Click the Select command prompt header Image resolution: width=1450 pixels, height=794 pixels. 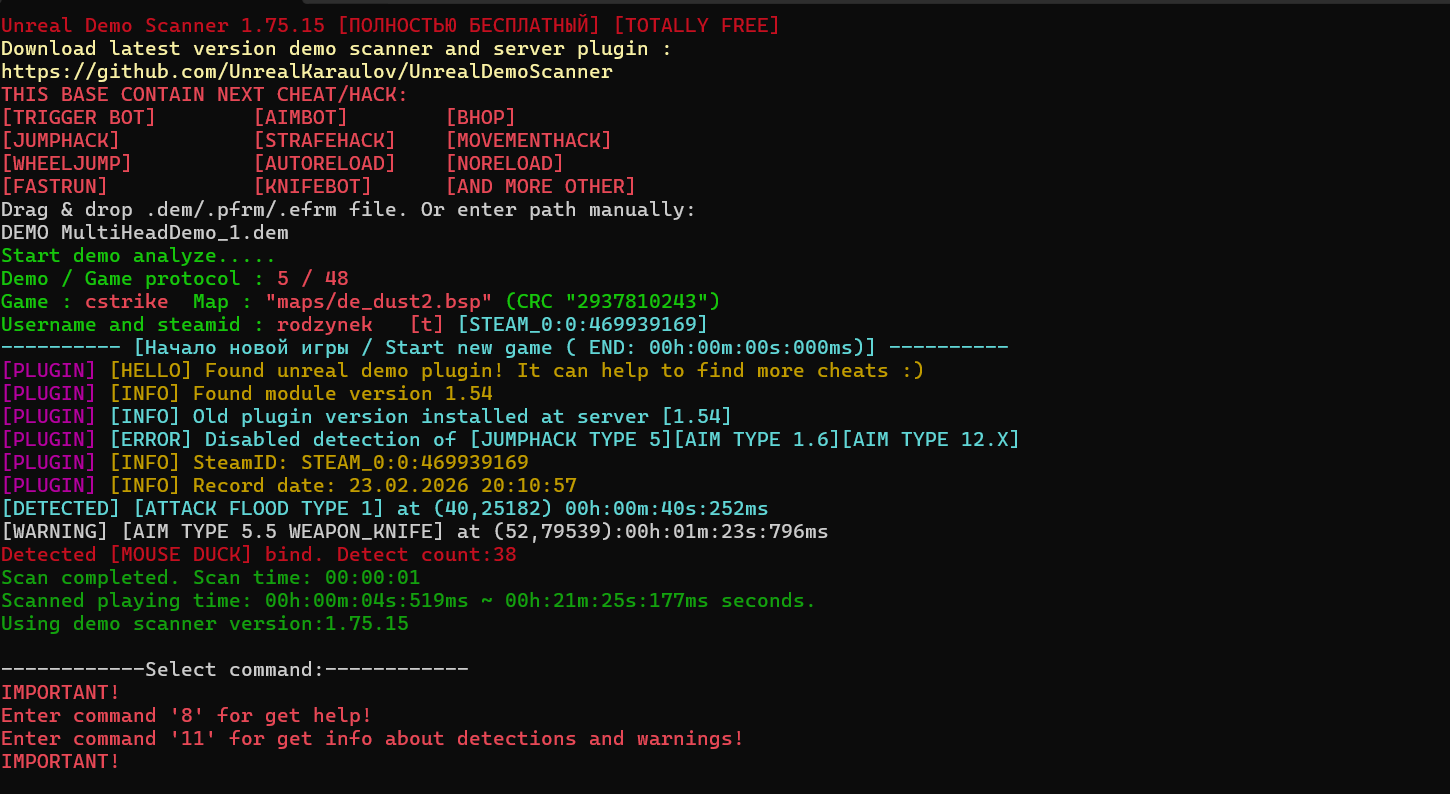(234, 670)
